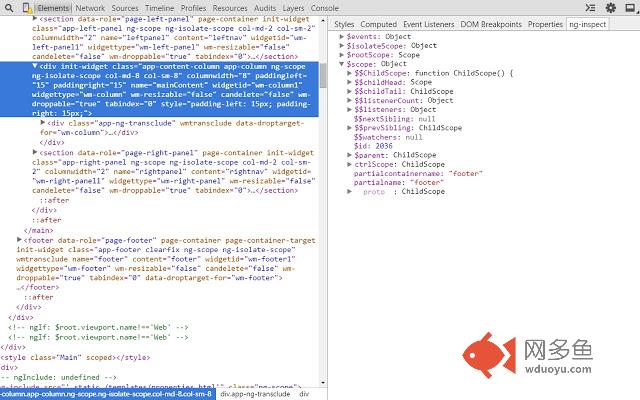The height and width of the screenshot is (400, 640).
Task: Expand the $$listeners Object entry
Action: (349, 109)
